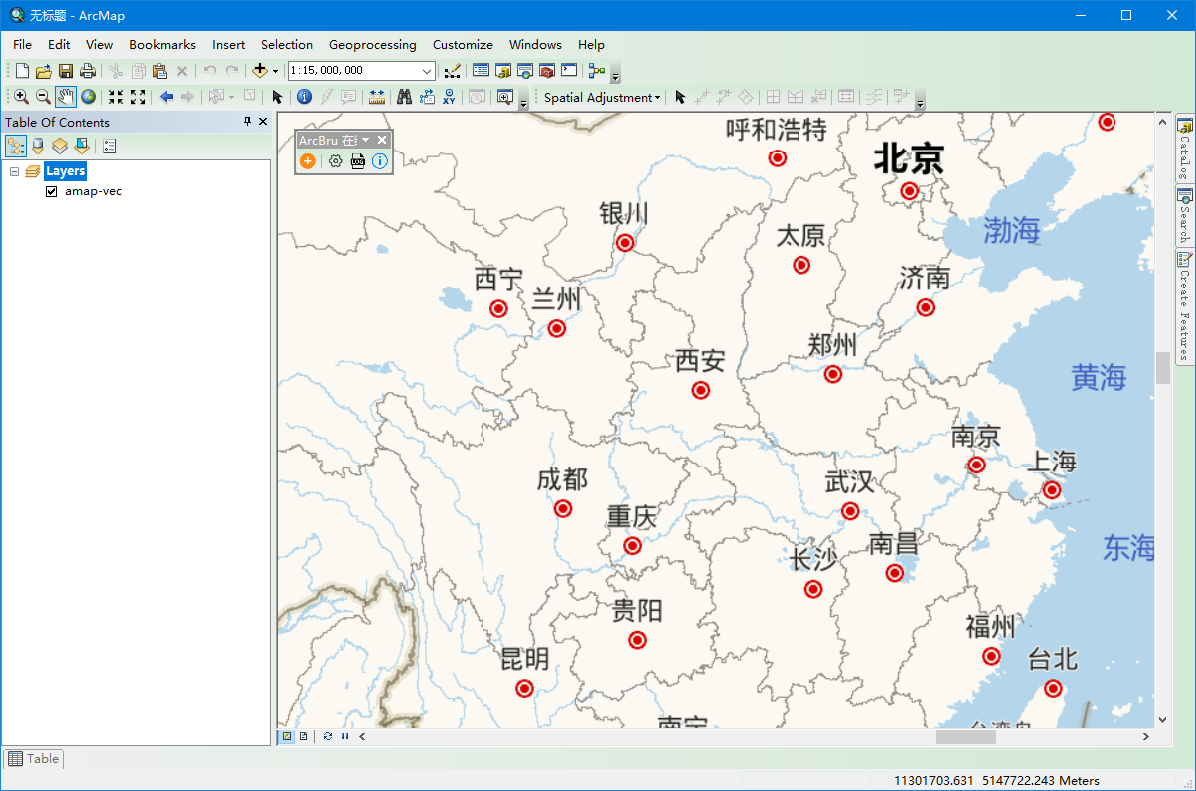Open the ArcToolbox window

click(547, 71)
